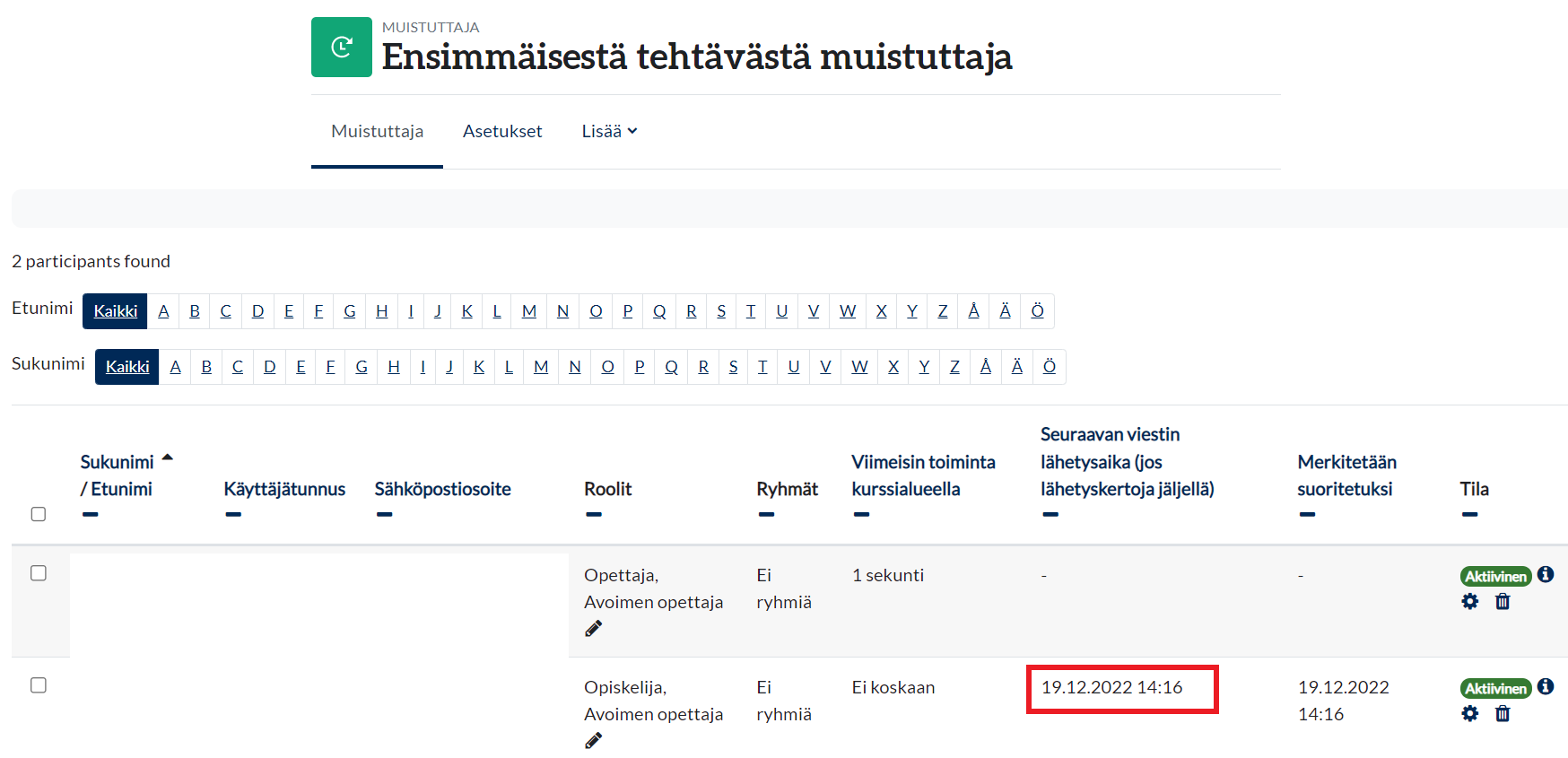Check the Opiskelija participant row checkbox
The image size is (1568, 758).
coord(39,685)
